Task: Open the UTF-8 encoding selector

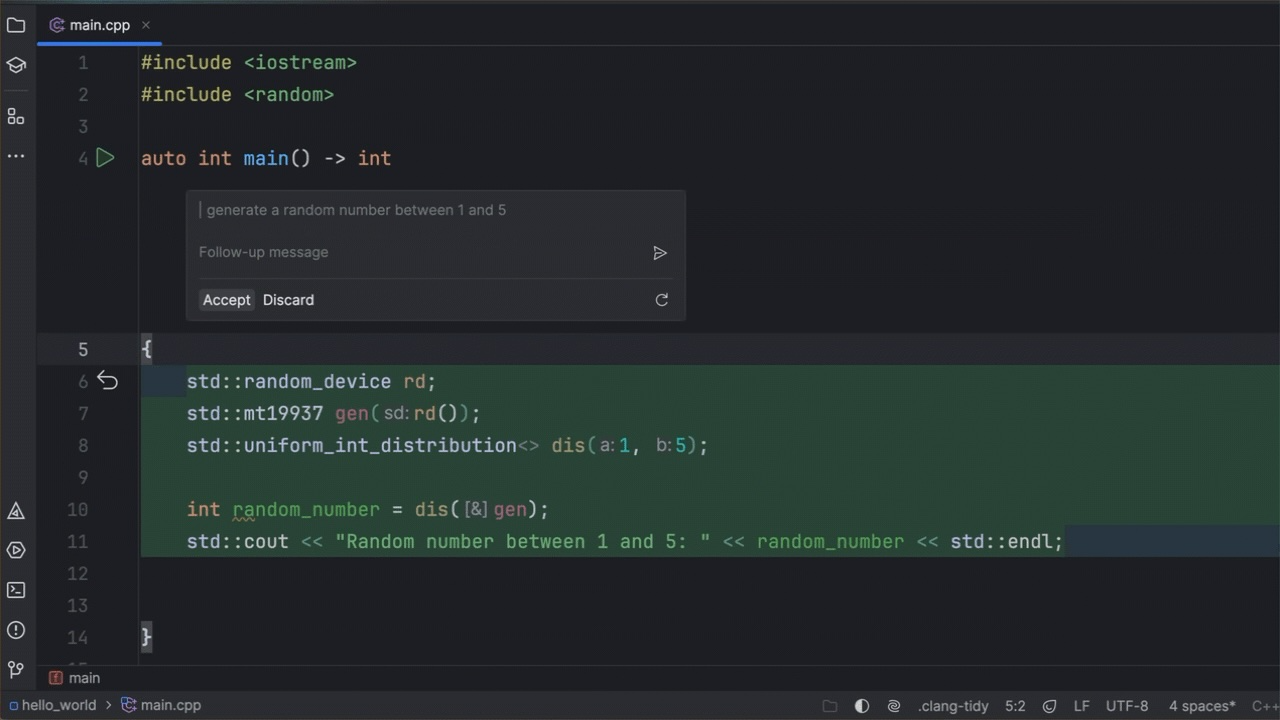Action: point(1127,705)
